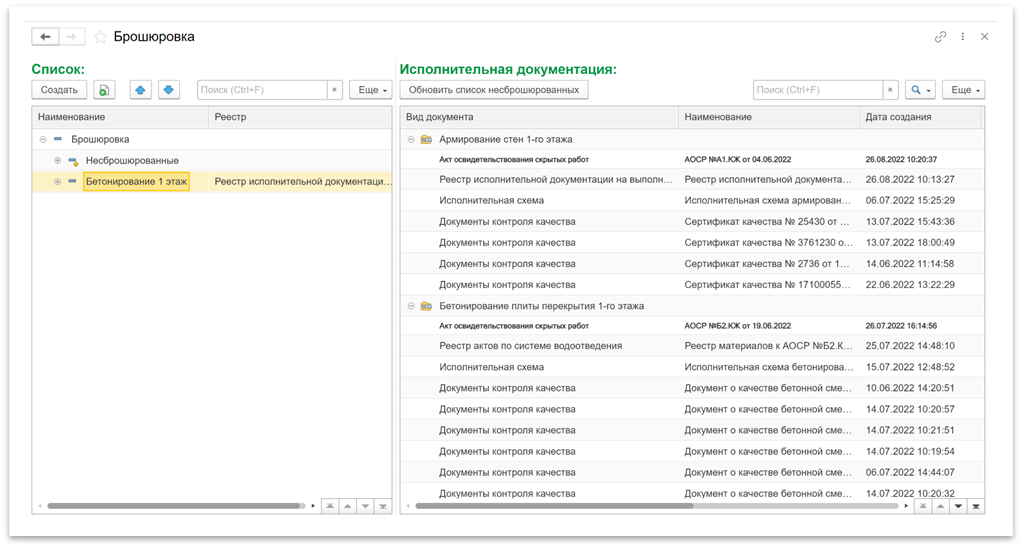Viewport: 1022px width, 548px height.
Task: Click the Создать button
Action: (60, 90)
